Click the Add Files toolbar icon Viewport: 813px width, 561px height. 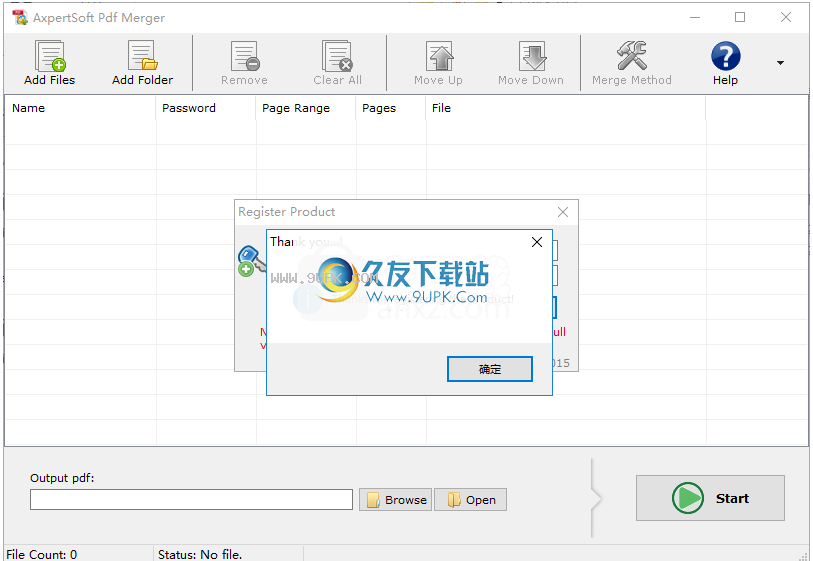coord(50,56)
